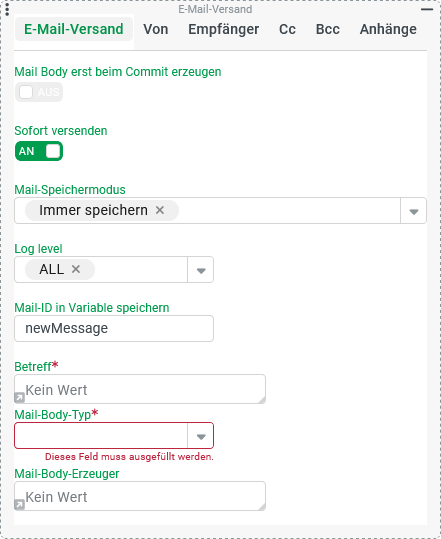Click the 'Mail-ID in Variable speichern' input field
This screenshot has height=539, width=441.
click(114, 328)
